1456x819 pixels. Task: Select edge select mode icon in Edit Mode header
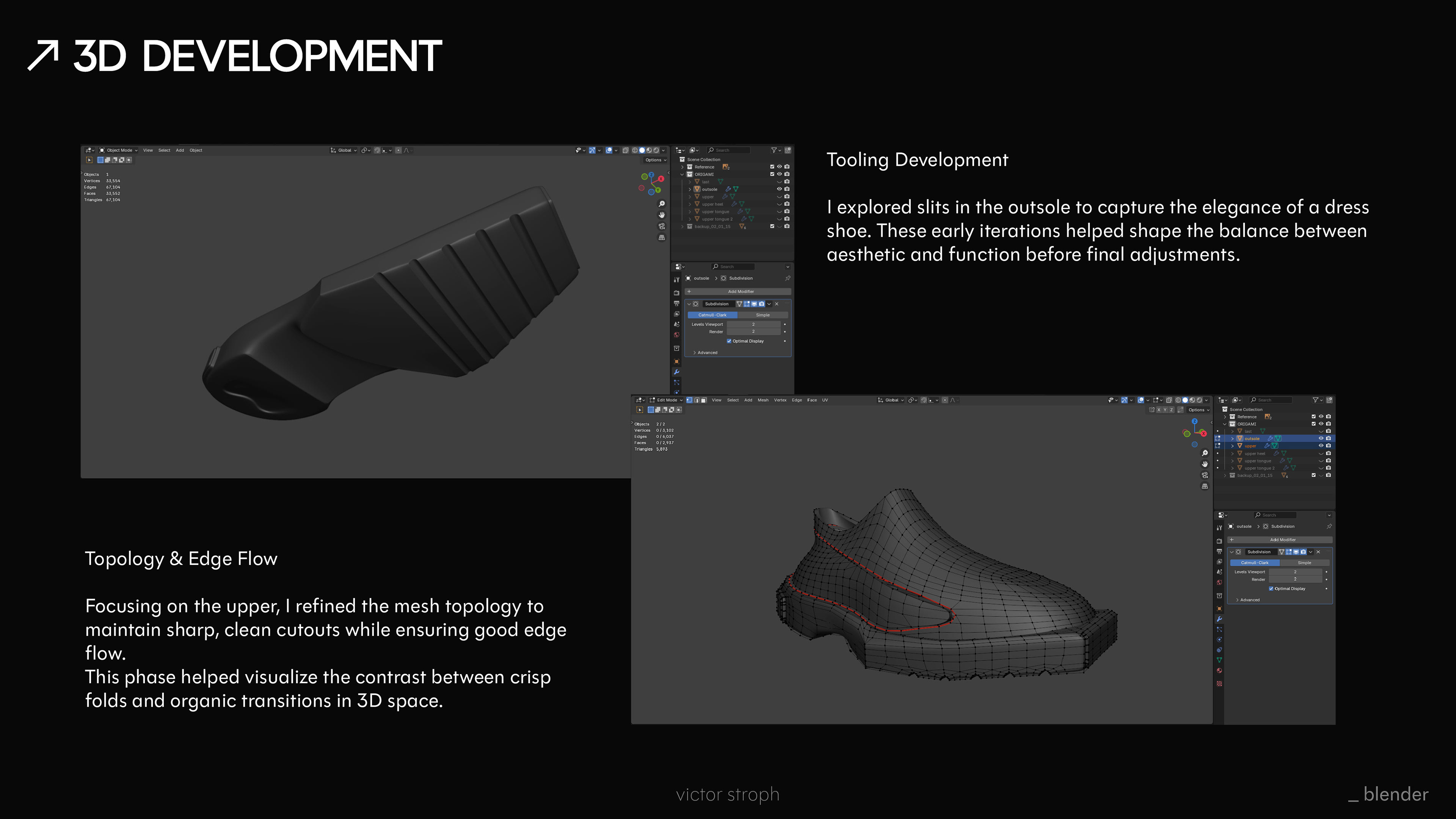click(x=697, y=400)
